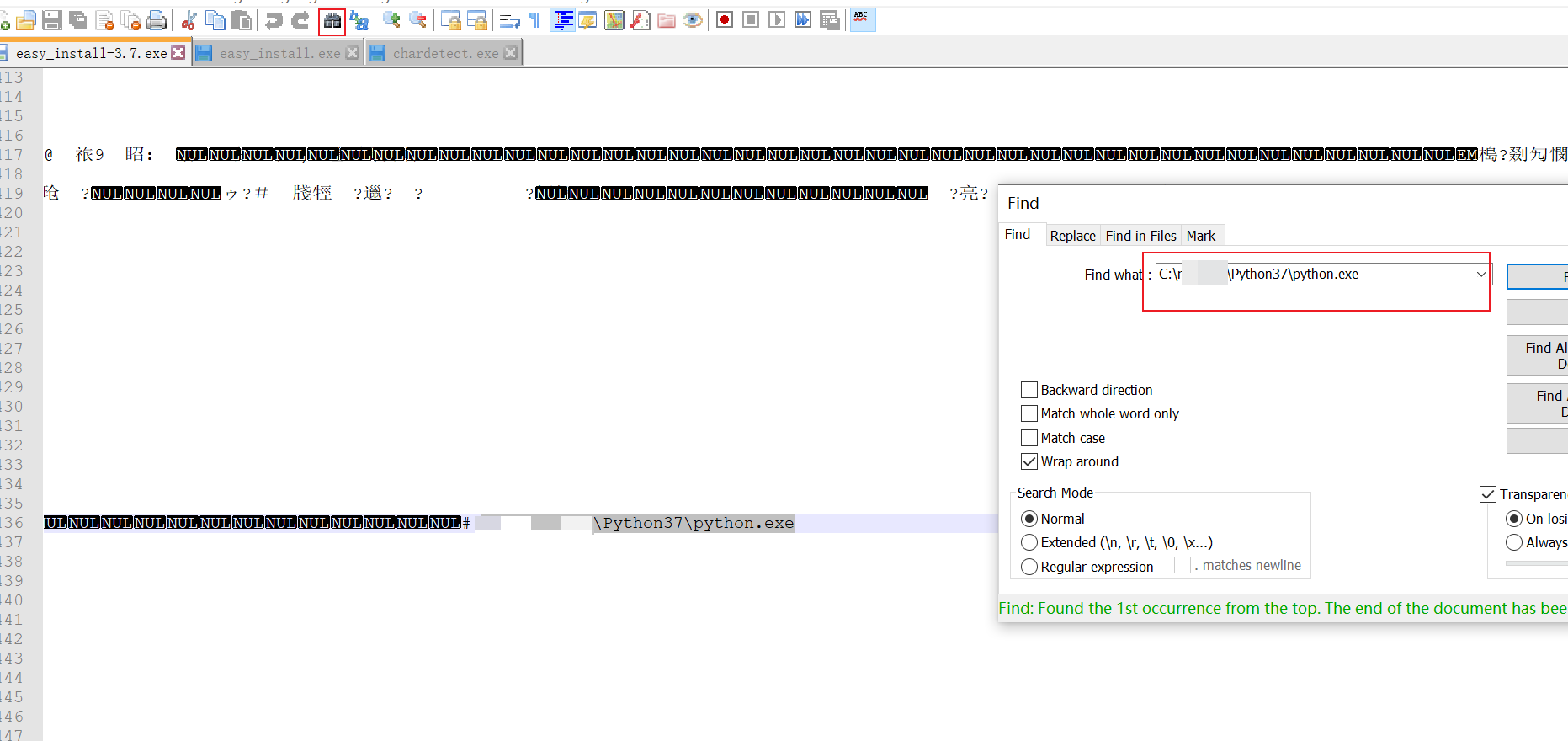The width and height of the screenshot is (1568, 741).
Task: Switch to the Replace tab
Action: [1073, 236]
